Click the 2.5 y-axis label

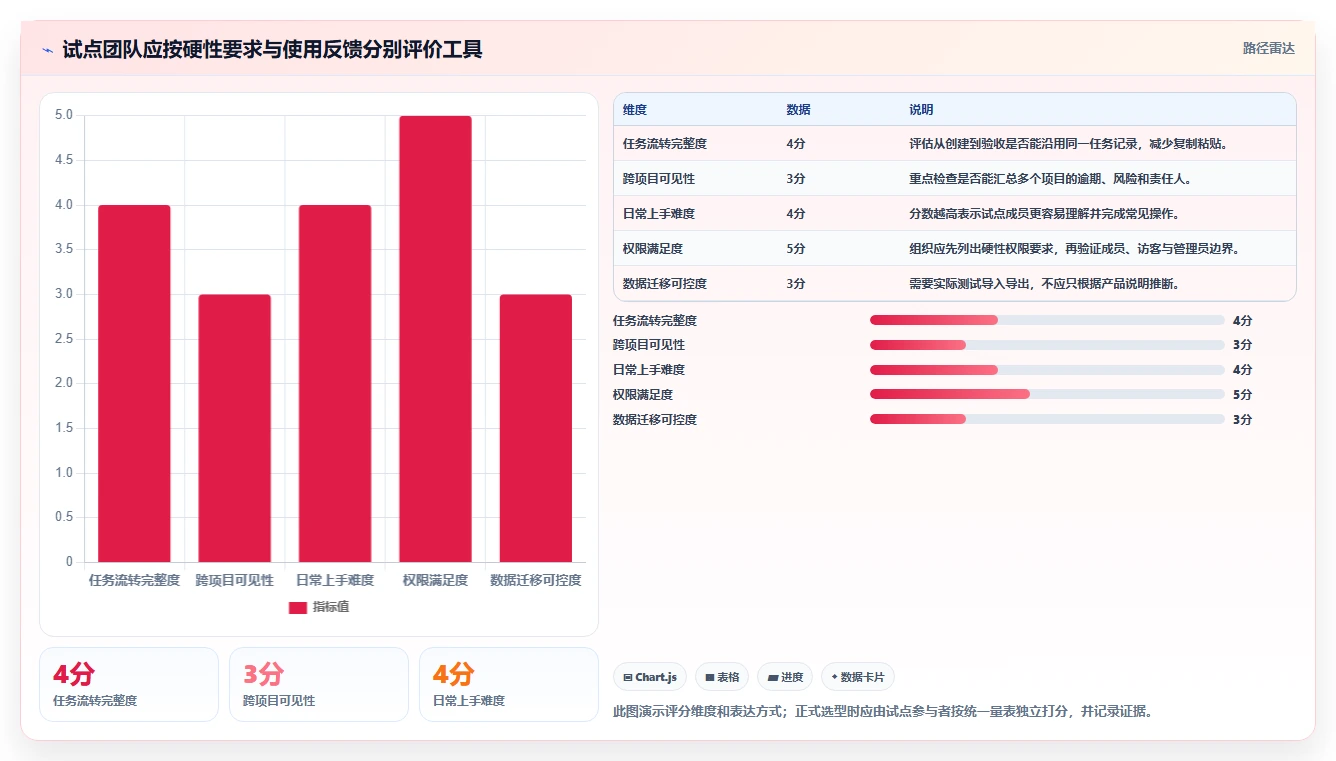click(x=64, y=339)
